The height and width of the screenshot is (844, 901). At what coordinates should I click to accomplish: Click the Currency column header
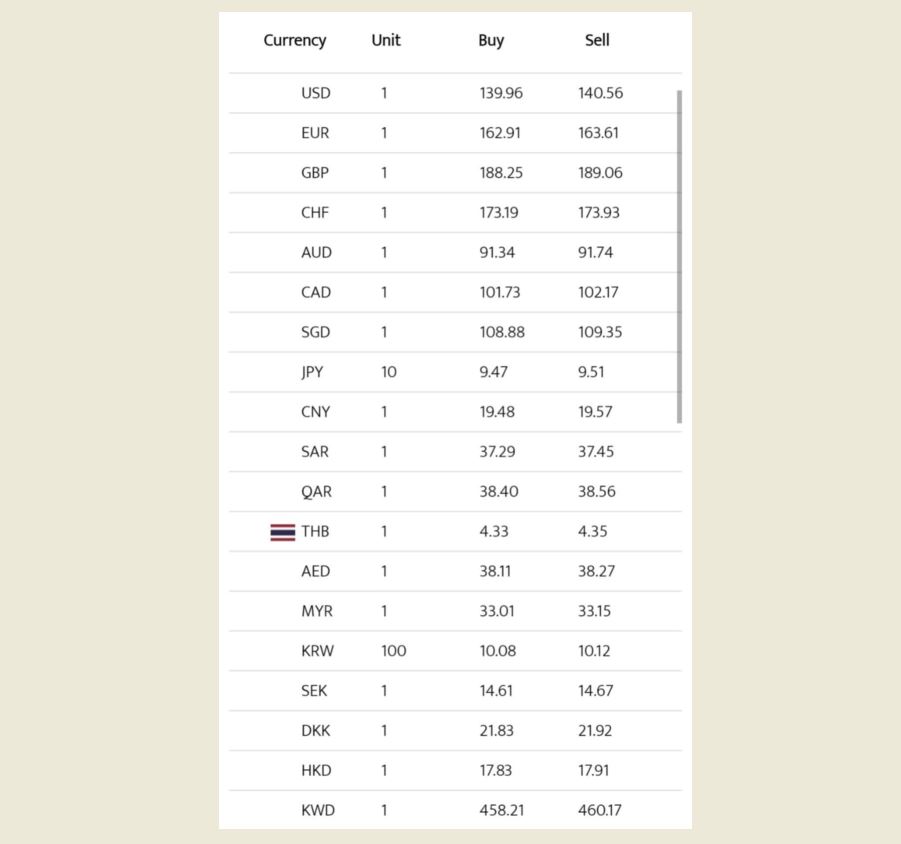pyautogui.click(x=295, y=40)
